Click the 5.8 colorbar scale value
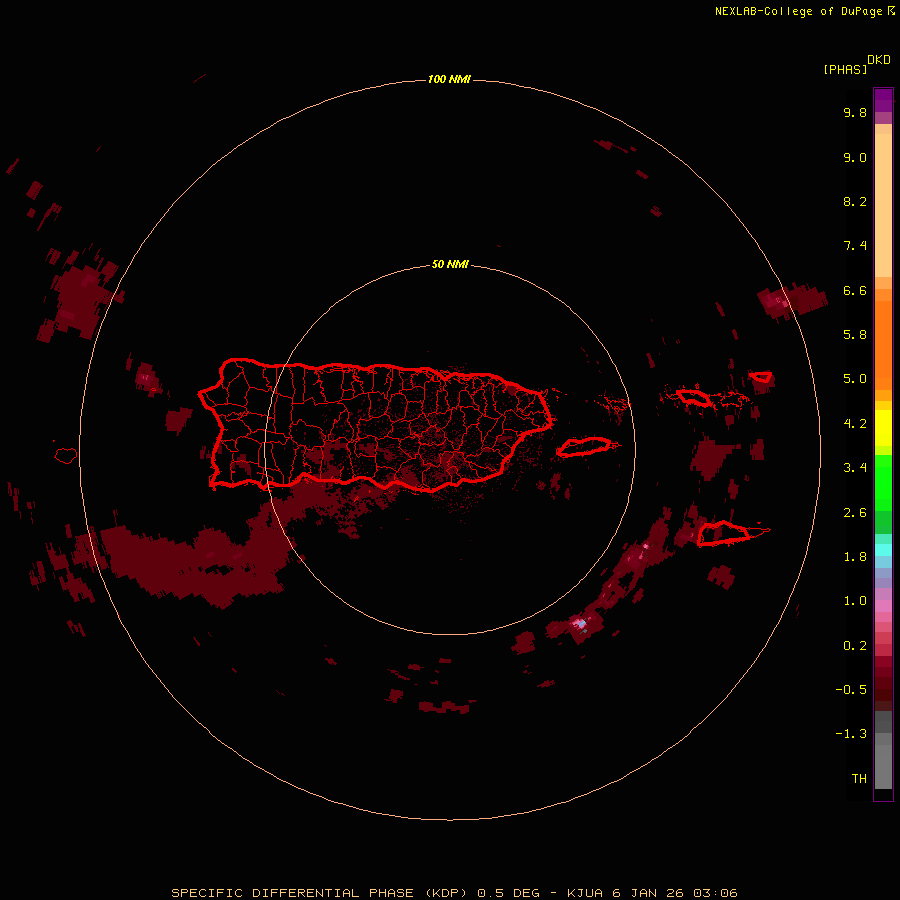This screenshot has width=900, height=900. [855, 335]
